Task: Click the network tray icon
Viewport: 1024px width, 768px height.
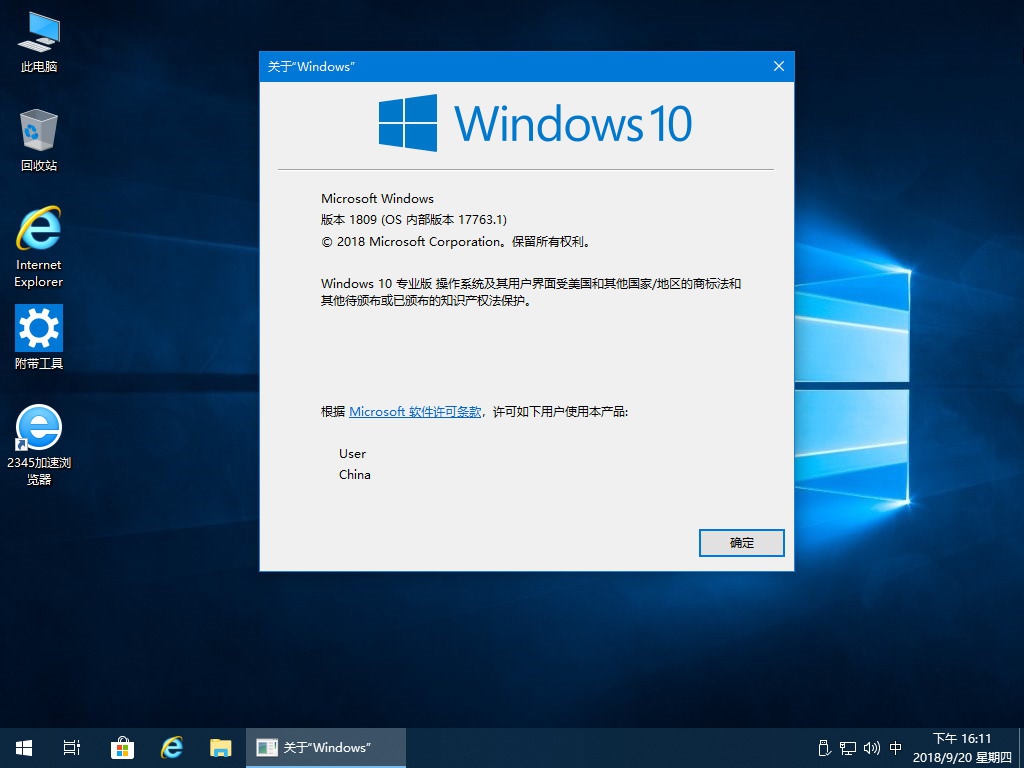Action: [x=848, y=748]
